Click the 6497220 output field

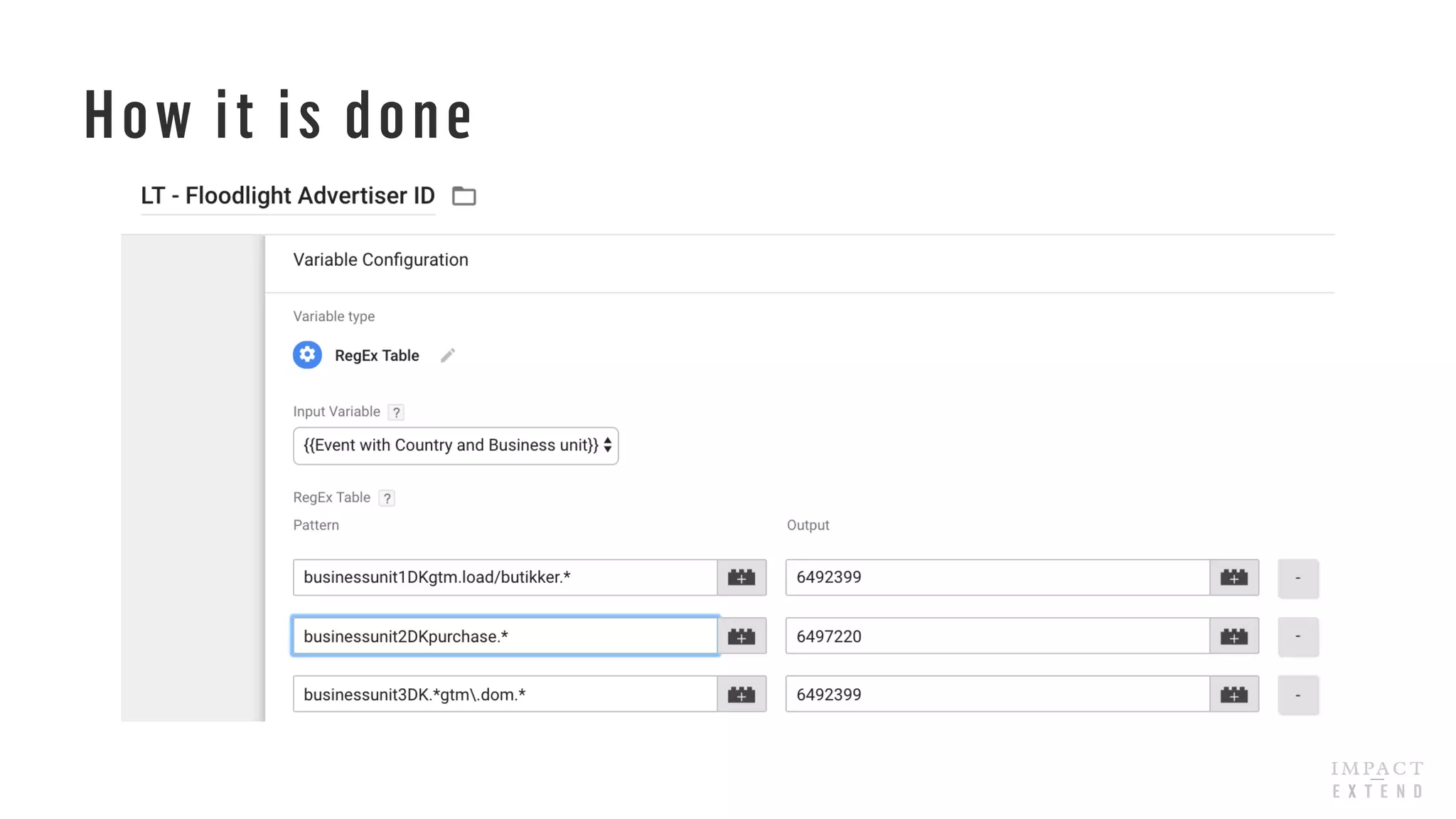997,636
